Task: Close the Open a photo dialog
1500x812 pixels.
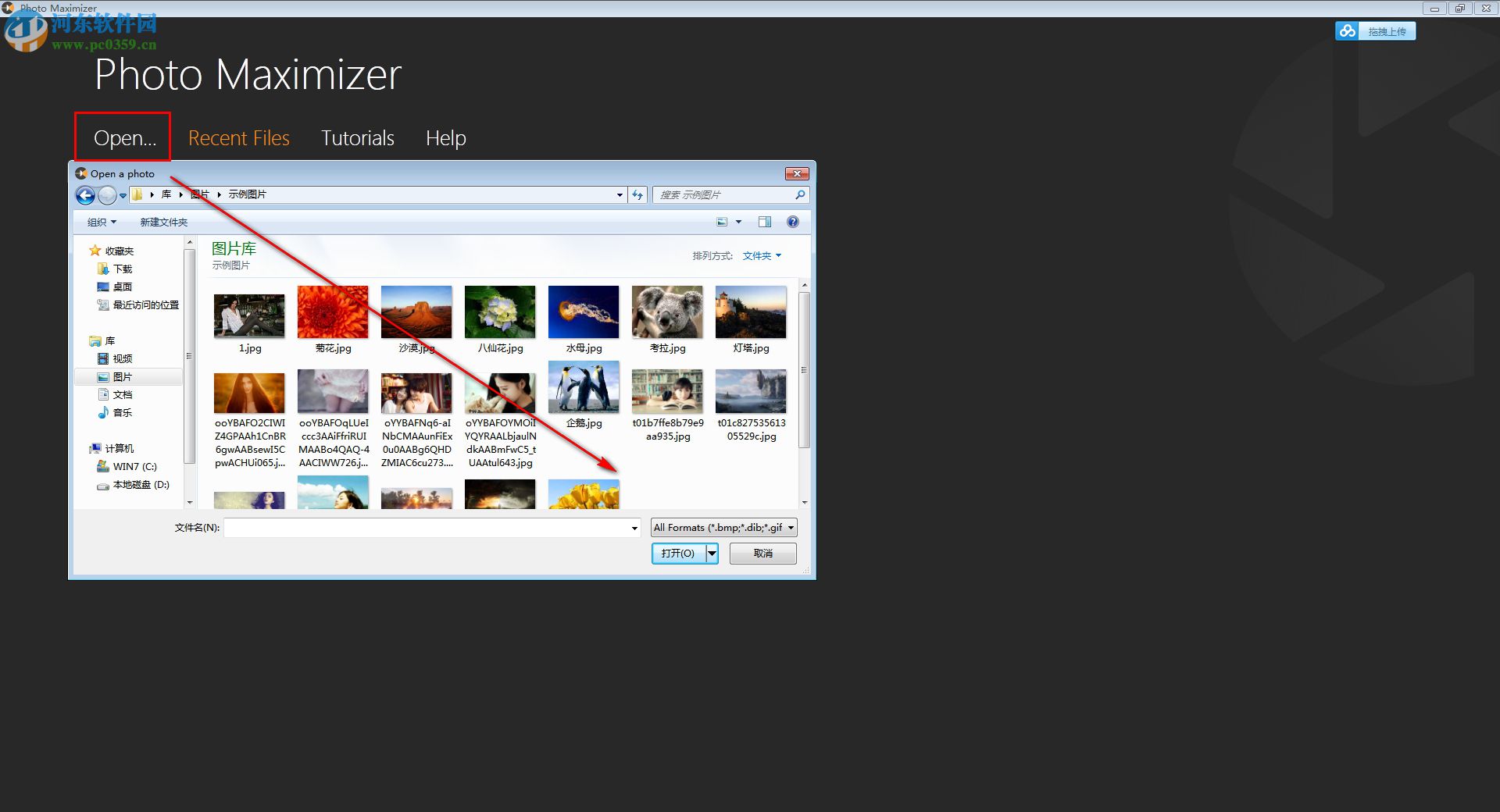Action: tap(796, 173)
